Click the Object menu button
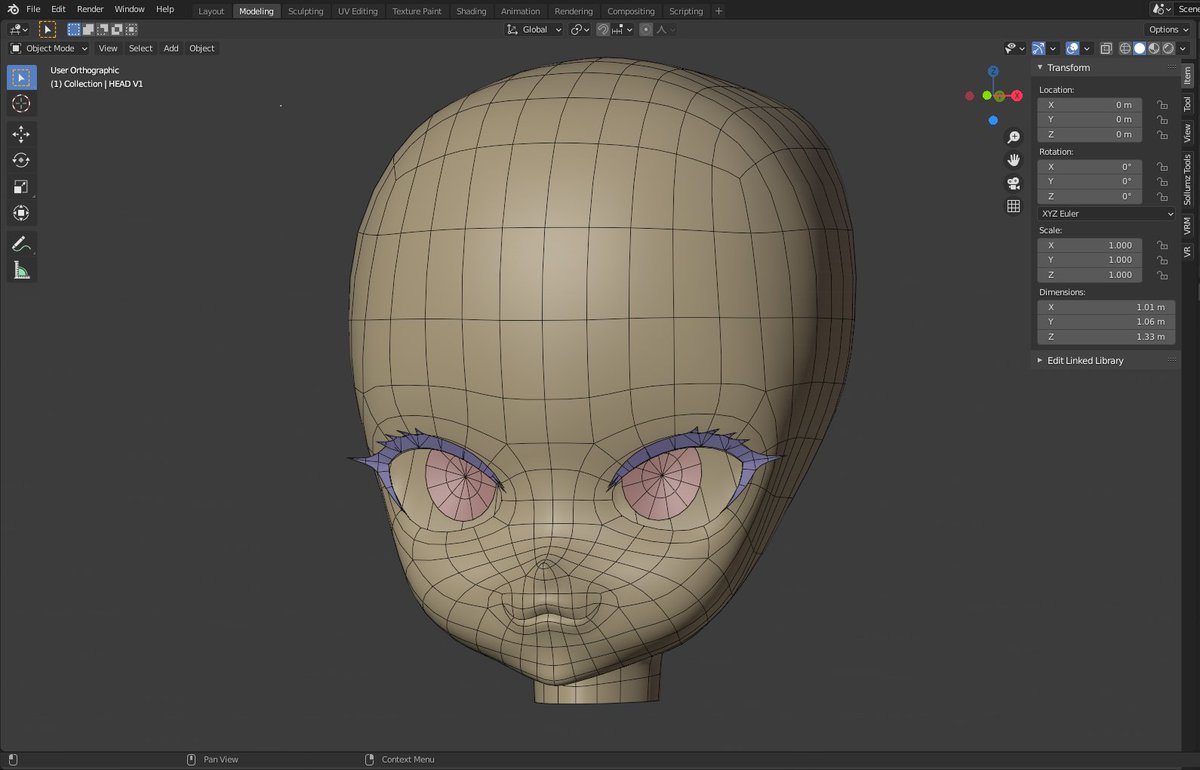This screenshot has height=770, width=1200. (x=202, y=48)
